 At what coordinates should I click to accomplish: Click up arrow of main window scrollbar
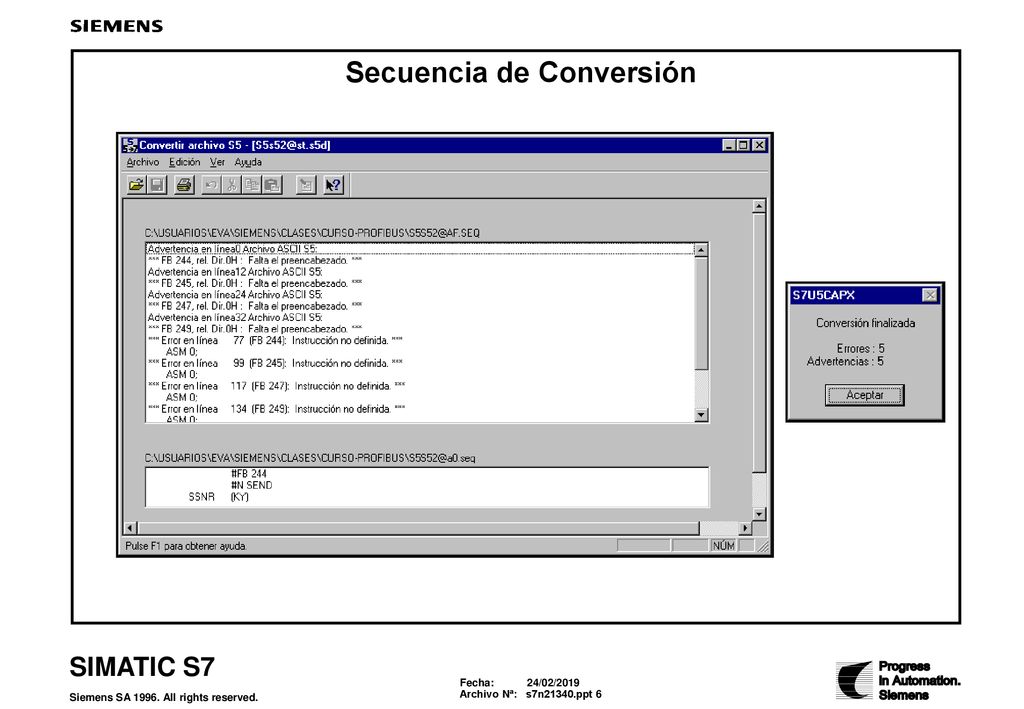758,206
